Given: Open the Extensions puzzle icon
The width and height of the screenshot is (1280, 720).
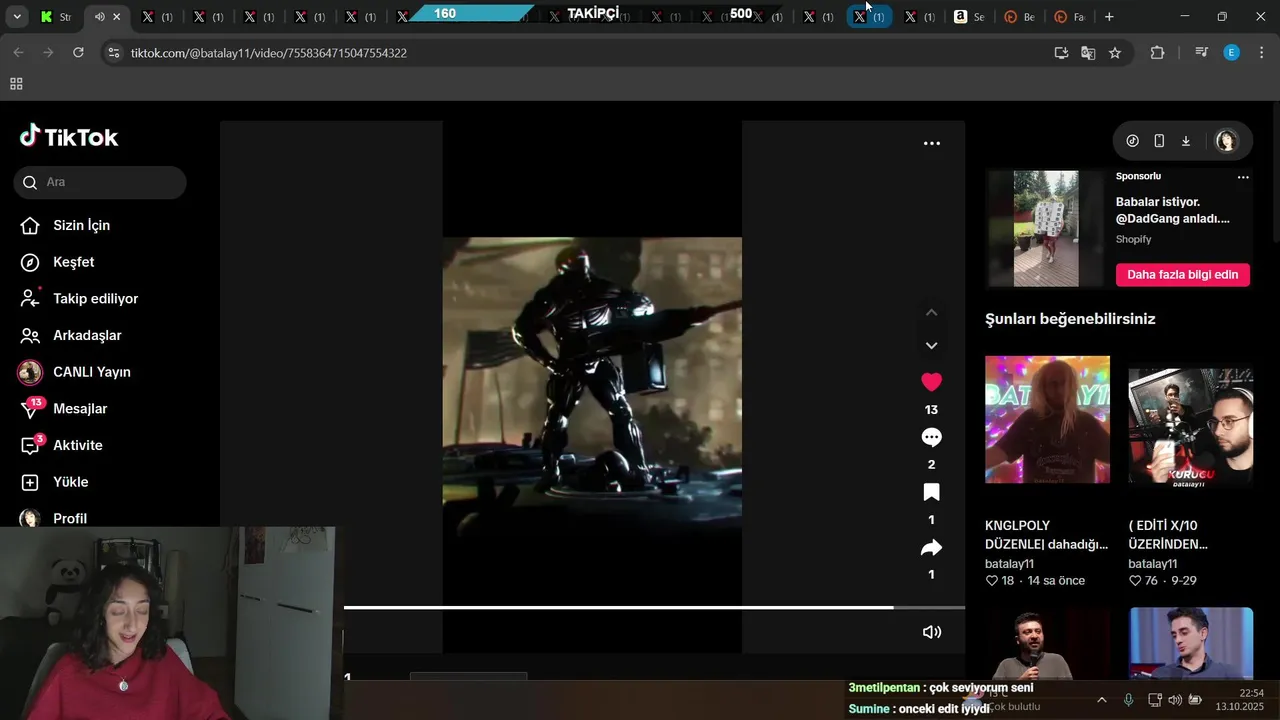Looking at the screenshot, I should click(x=1158, y=53).
